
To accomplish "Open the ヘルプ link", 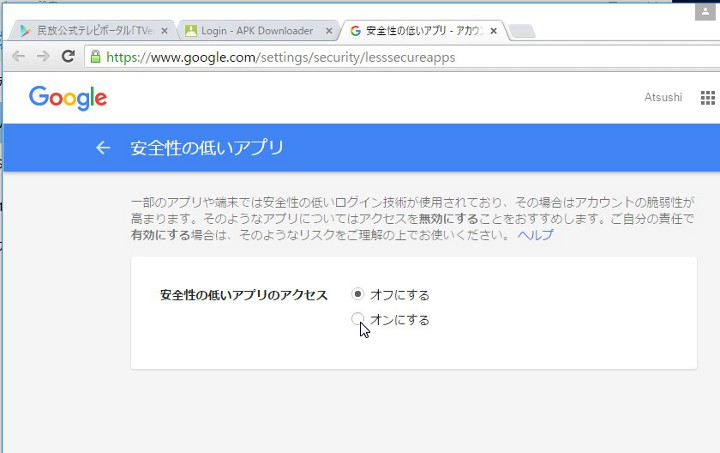I will click(x=535, y=235).
